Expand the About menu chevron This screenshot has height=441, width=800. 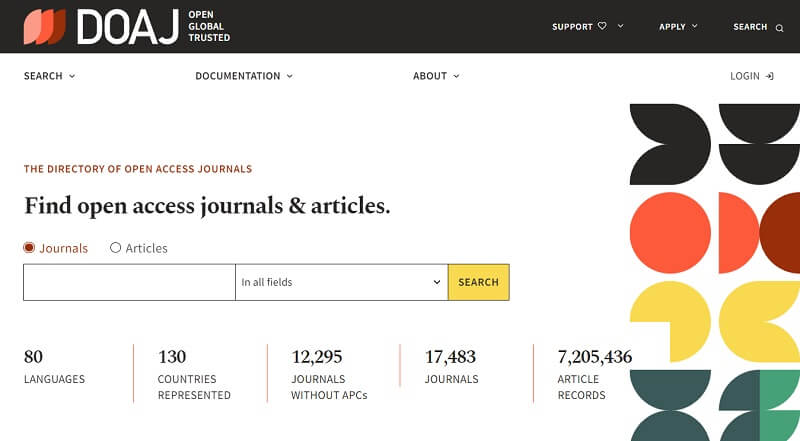[456, 76]
